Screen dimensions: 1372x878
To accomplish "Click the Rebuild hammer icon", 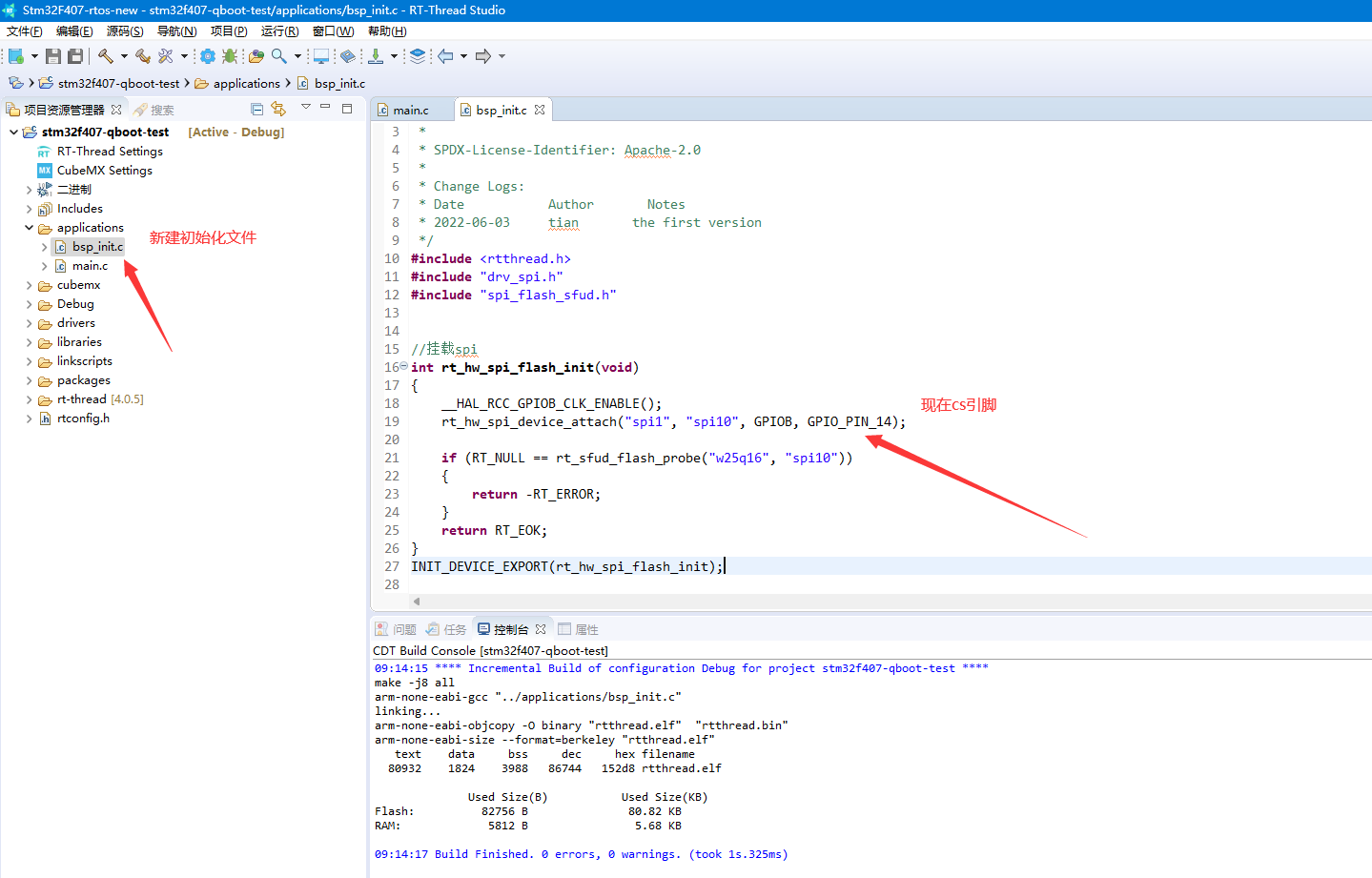I will [143, 56].
